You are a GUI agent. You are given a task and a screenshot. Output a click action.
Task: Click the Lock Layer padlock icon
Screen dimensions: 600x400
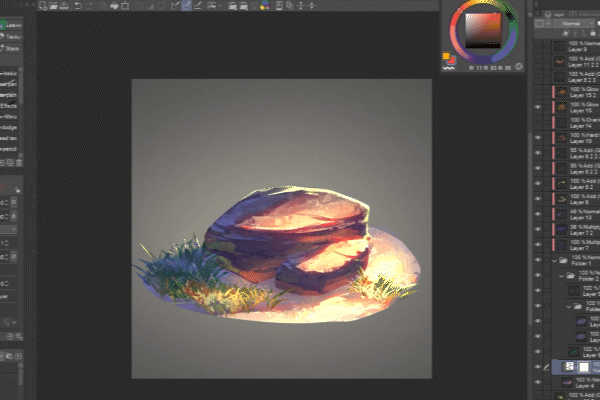point(593,34)
